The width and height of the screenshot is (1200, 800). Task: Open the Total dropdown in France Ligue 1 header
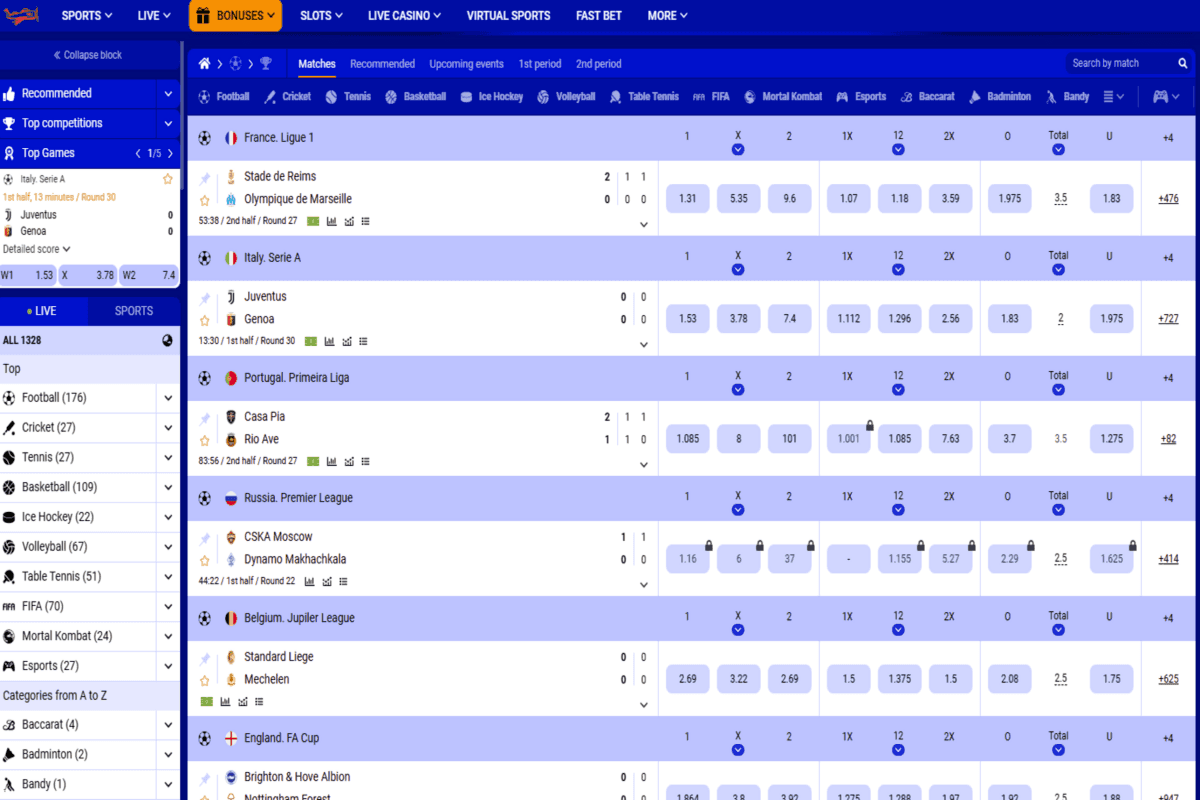pos(1058,150)
